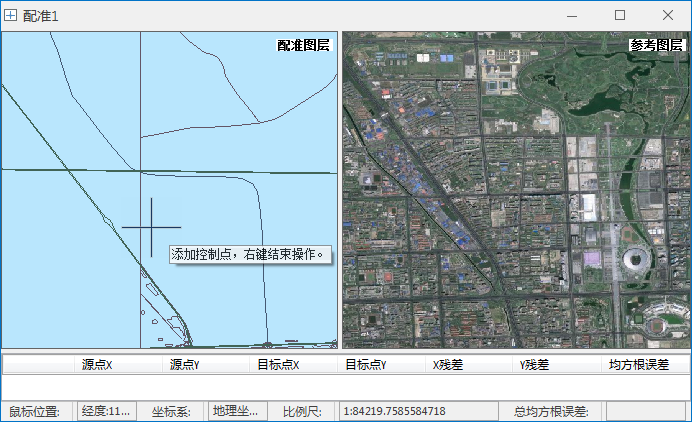Close the 配准1 window
This screenshot has width=692, height=422.
(x=667, y=15)
